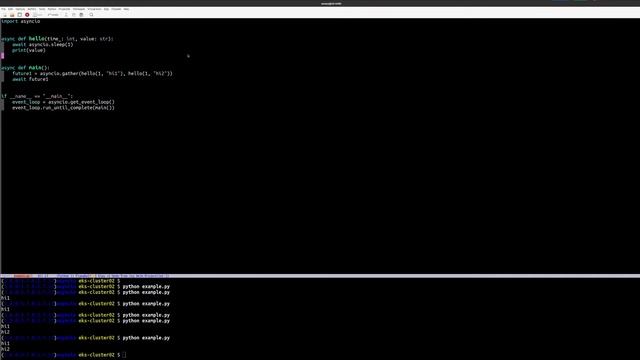Click the 'event_loop.run_until_complete(main())' line
640x360 pixels.
coord(63,108)
